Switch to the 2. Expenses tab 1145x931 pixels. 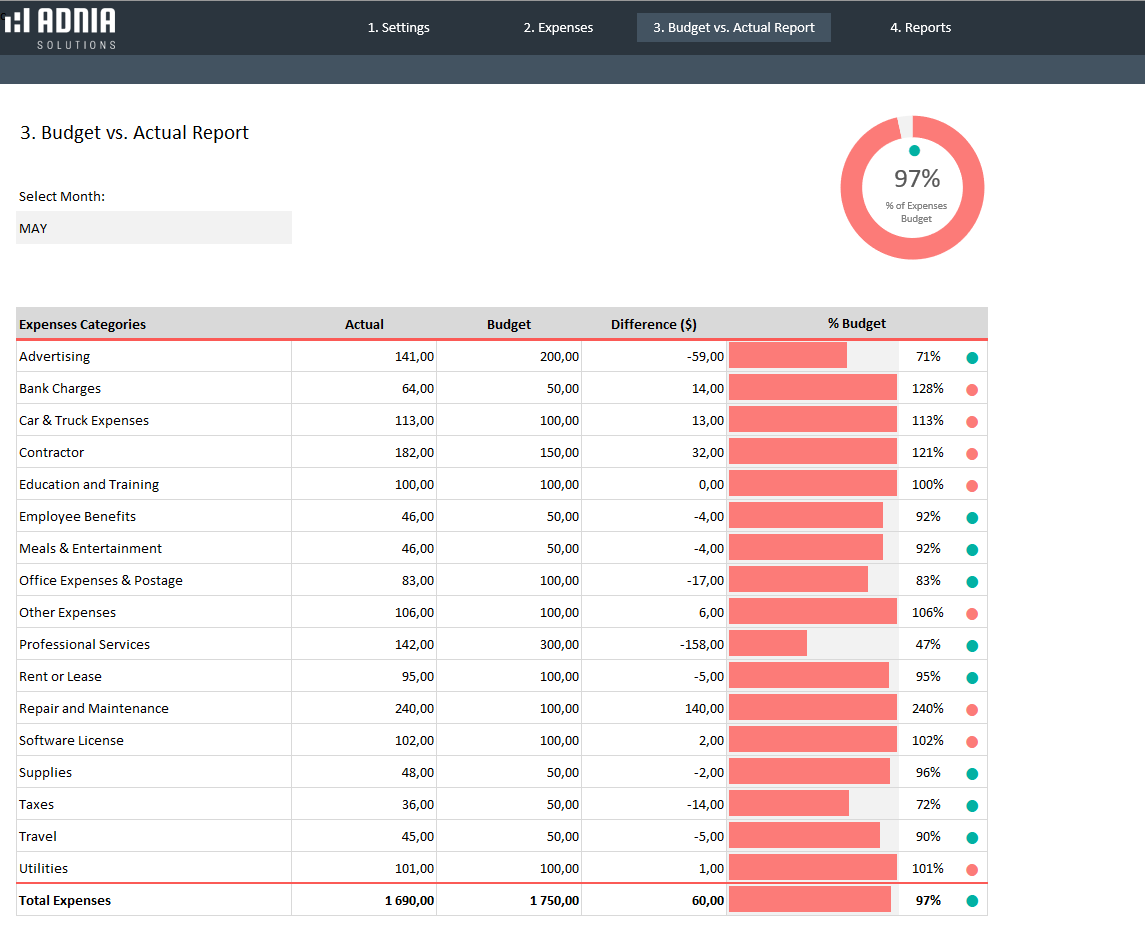558,27
